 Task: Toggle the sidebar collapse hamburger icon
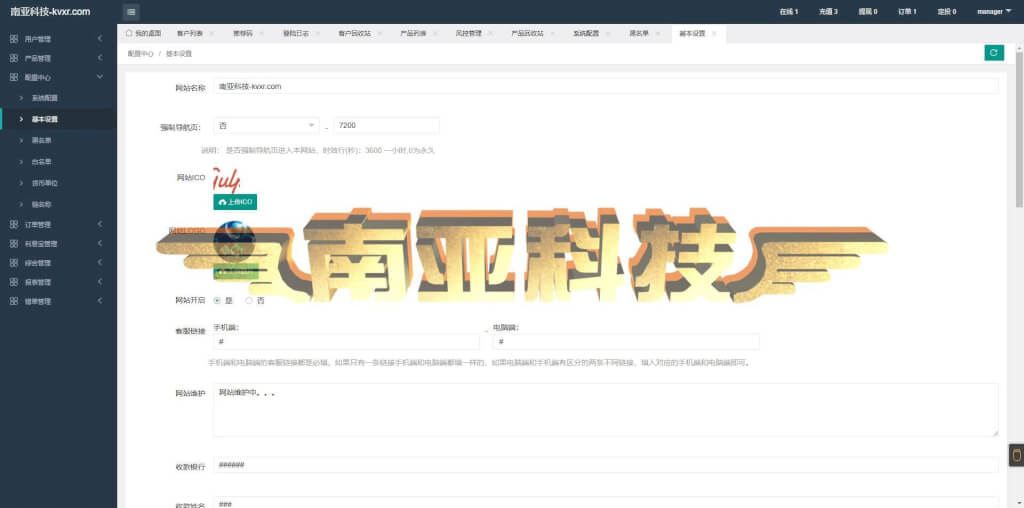(131, 12)
